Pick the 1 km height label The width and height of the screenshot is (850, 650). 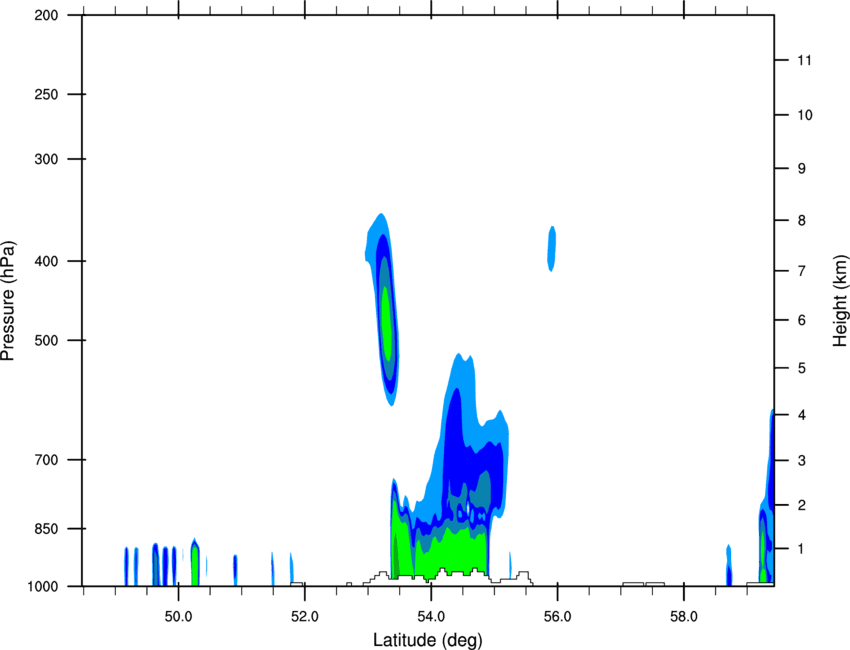[802, 549]
